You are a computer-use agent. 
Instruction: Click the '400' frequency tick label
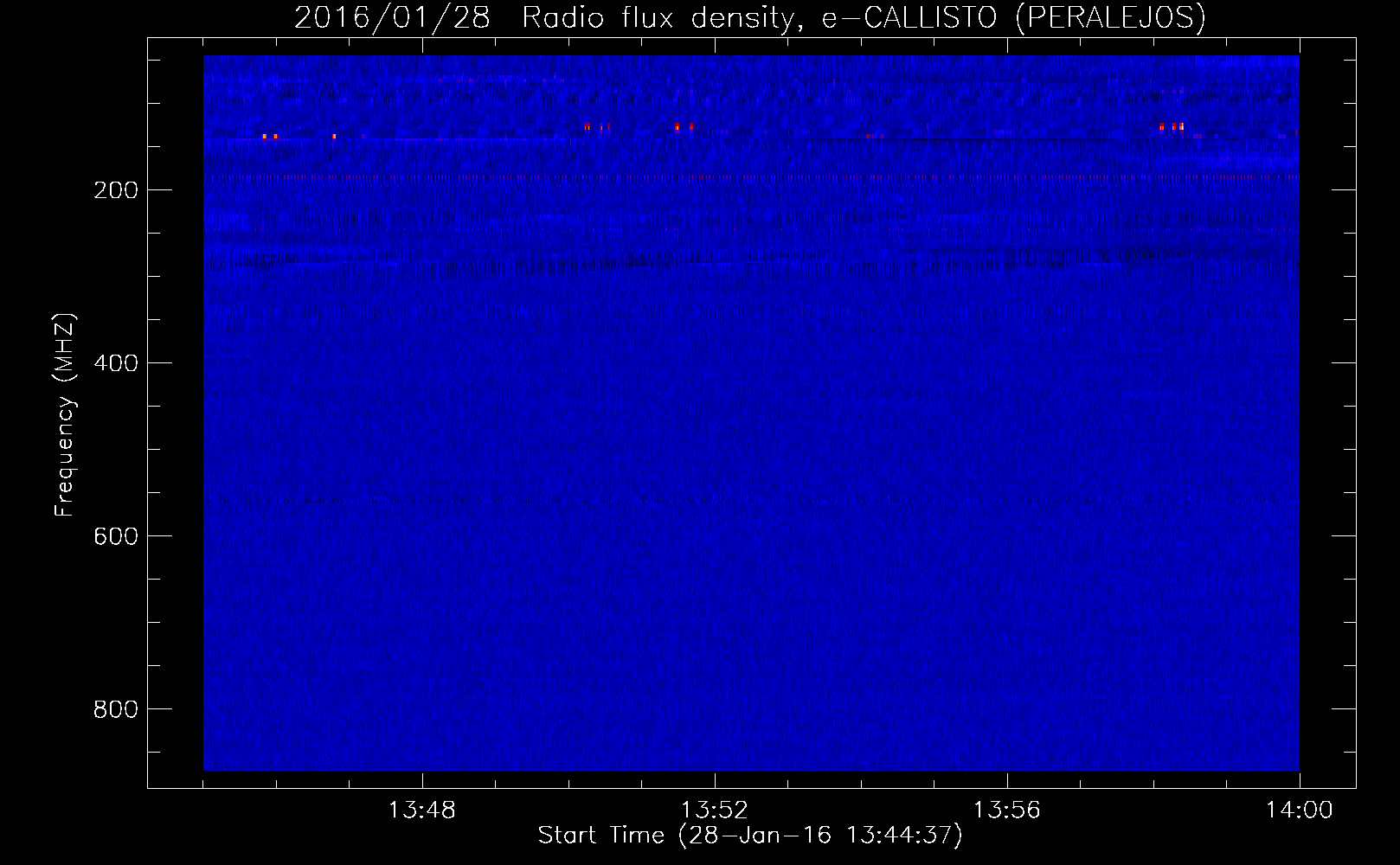tap(114, 362)
